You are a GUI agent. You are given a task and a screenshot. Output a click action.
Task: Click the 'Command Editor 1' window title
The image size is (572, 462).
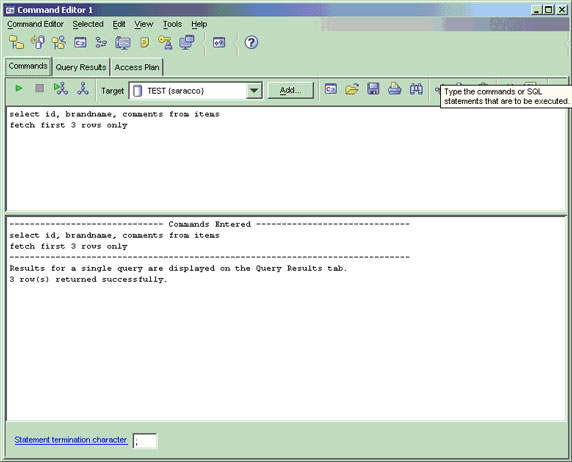[x=55, y=10]
